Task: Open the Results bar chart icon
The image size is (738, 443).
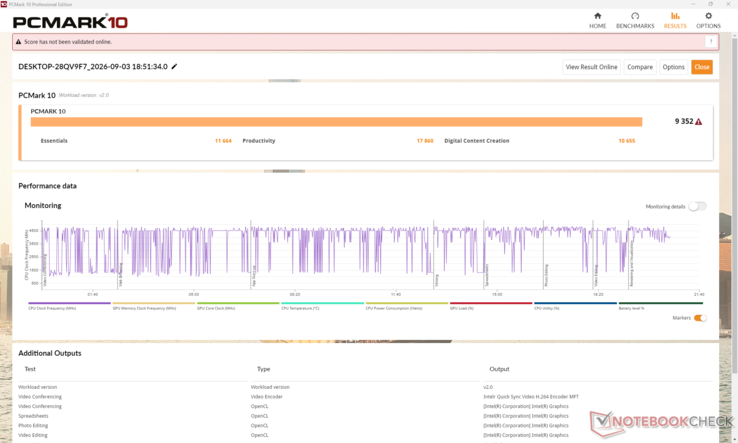Action: [x=675, y=16]
